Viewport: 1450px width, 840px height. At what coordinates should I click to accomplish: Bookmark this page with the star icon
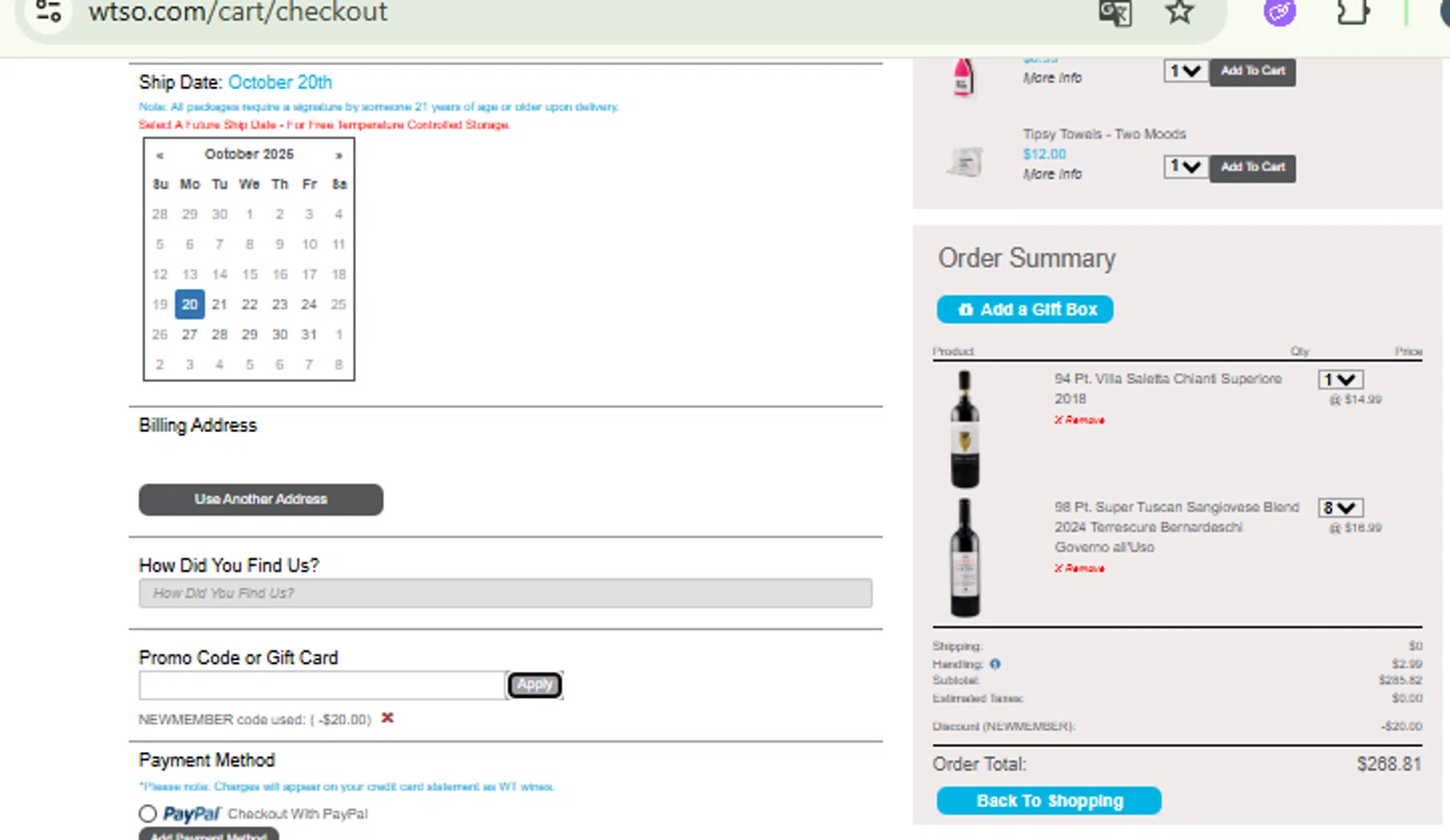[x=1179, y=12]
